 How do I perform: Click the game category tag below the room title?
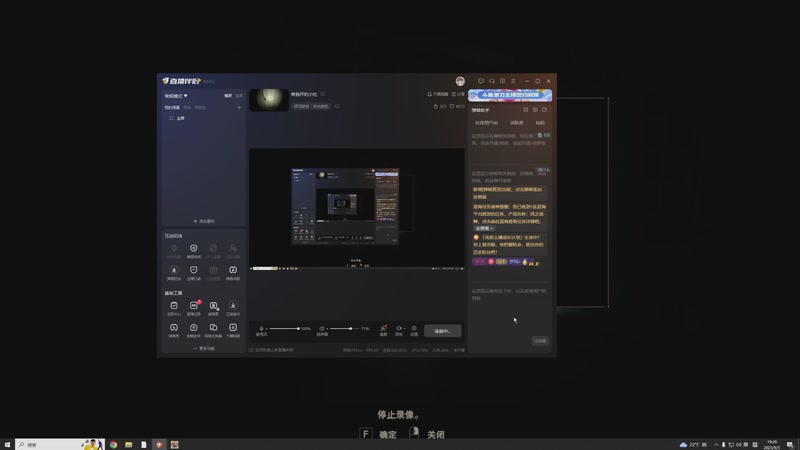(x=311, y=107)
